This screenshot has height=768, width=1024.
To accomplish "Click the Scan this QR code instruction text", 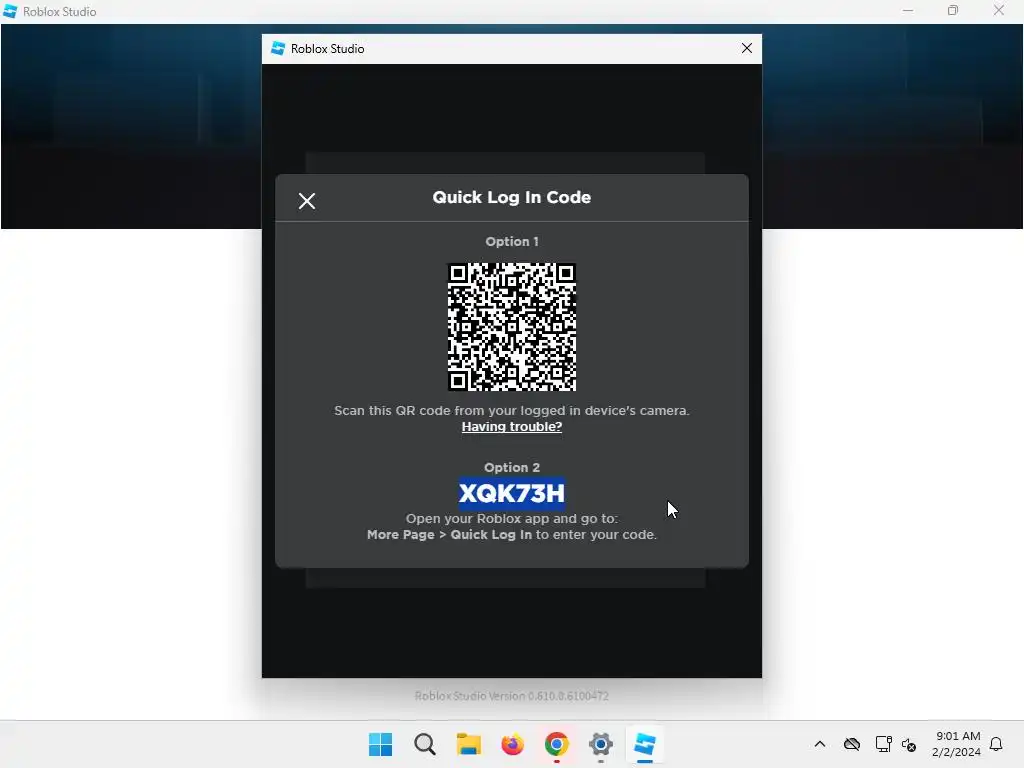I will click(511, 411).
